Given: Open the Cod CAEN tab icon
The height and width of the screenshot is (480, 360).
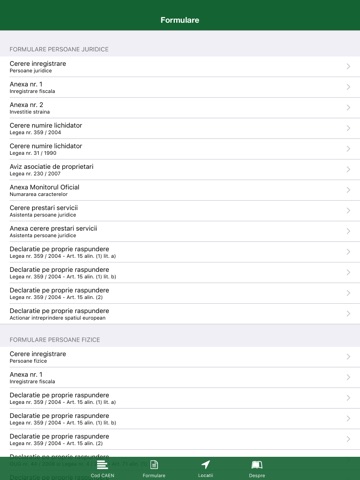Looking at the screenshot, I should tap(102, 465).
